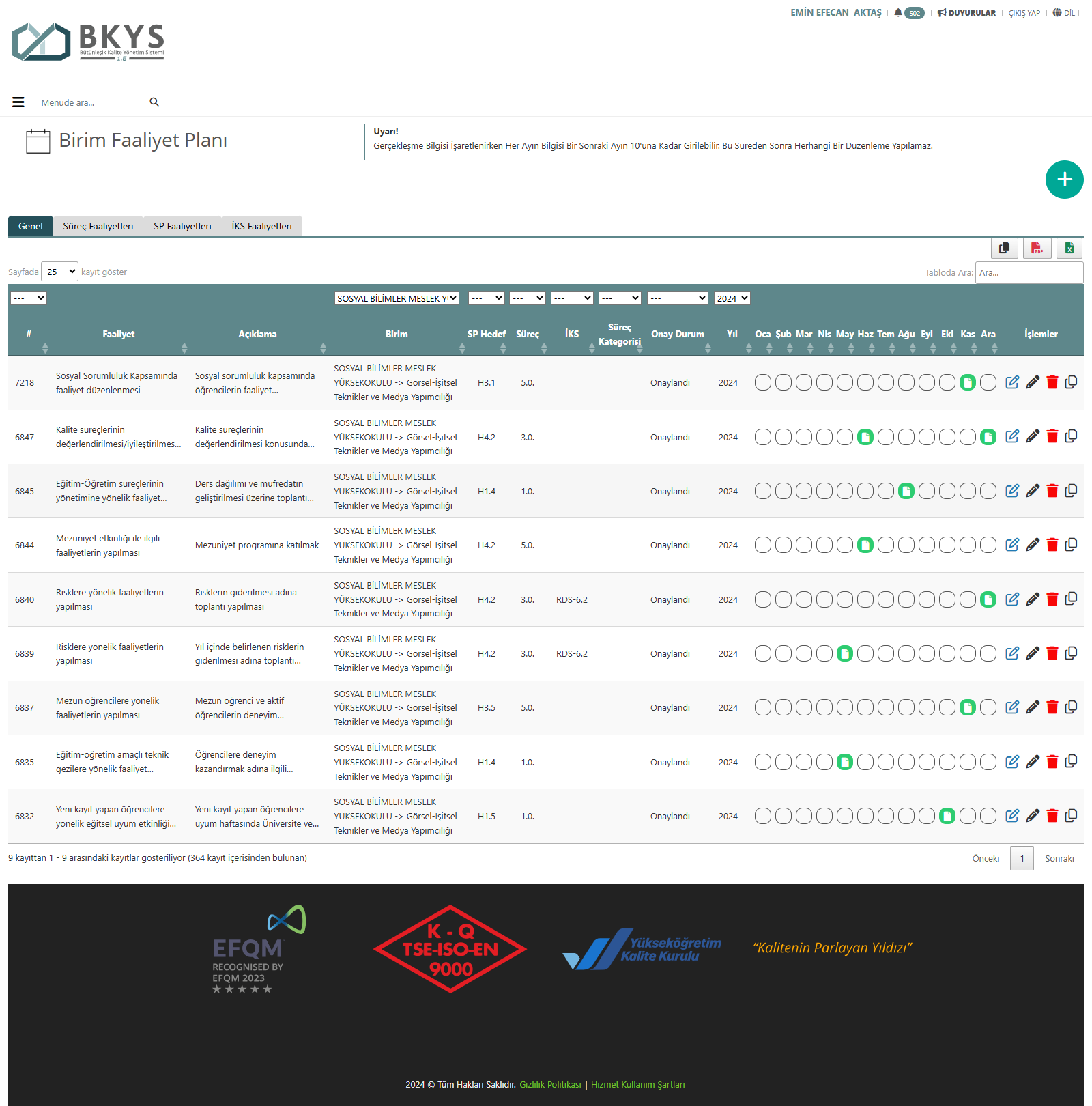Click the Tabloda Ara search field

click(1029, 272)
